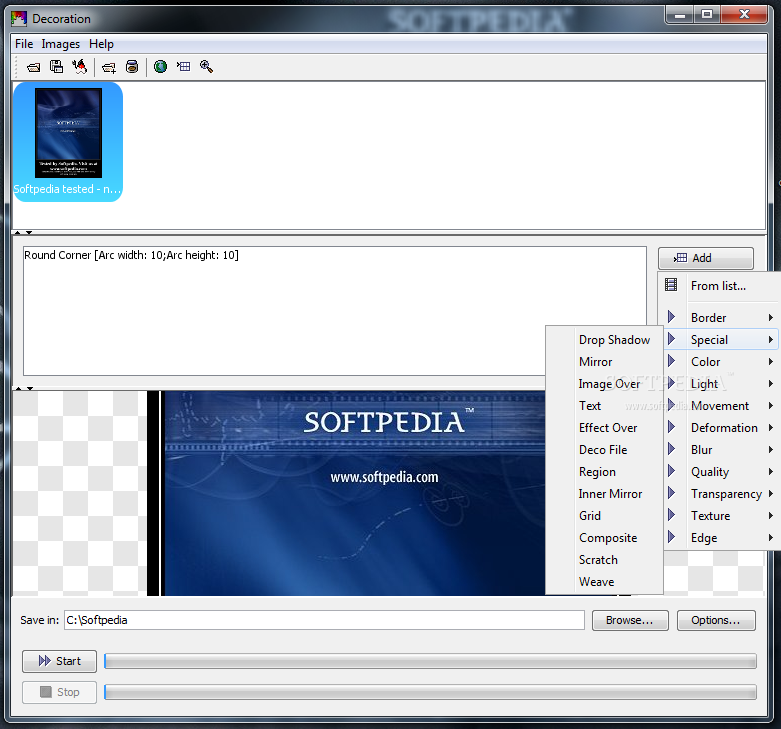Click the open folder toolbar icon

[33, 67]
